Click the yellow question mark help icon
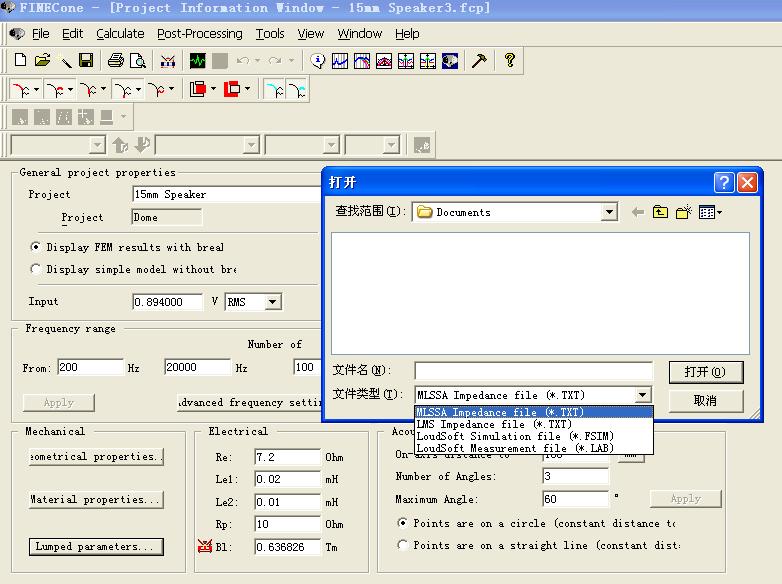This screenshot has width=782, height=584. tap(509, 61)
